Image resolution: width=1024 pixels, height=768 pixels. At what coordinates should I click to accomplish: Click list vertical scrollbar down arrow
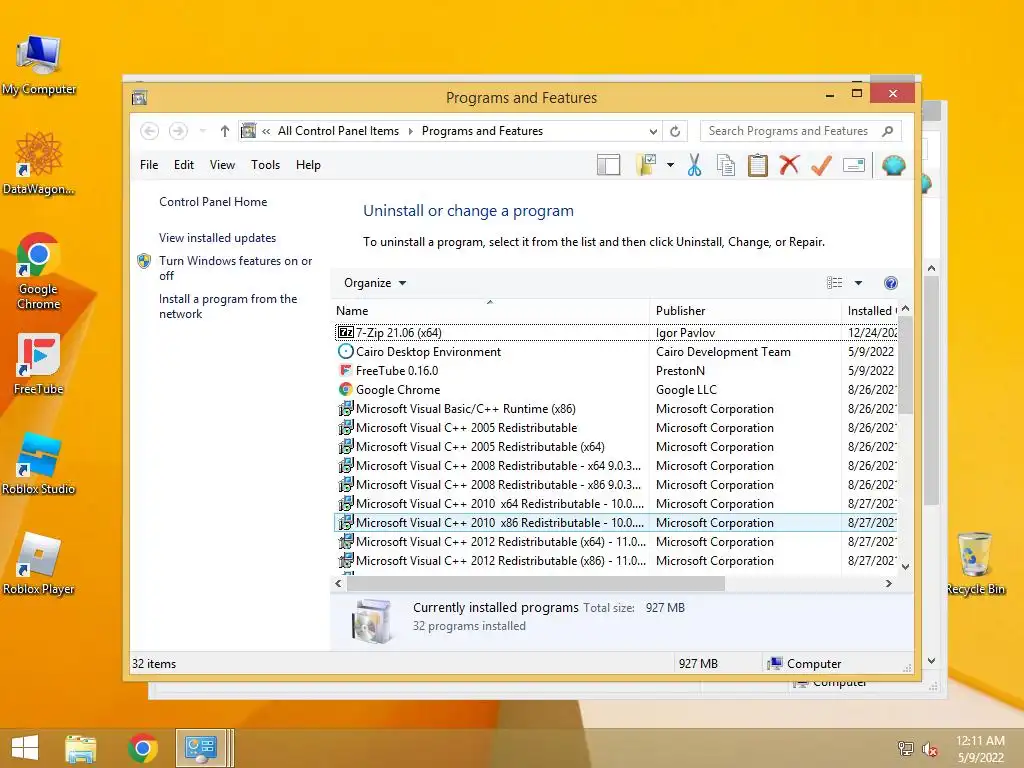pos(905,567)
